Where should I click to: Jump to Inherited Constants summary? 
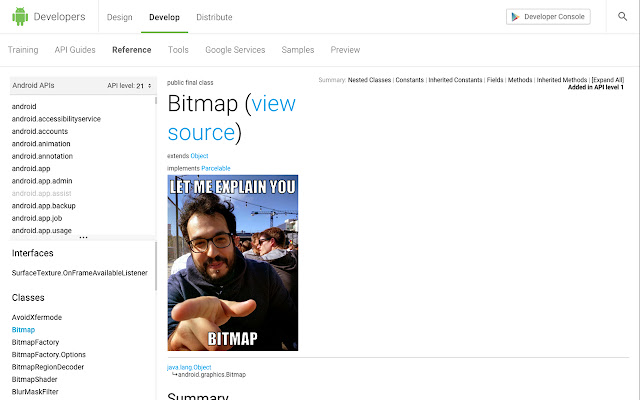(x=455, y=80)
